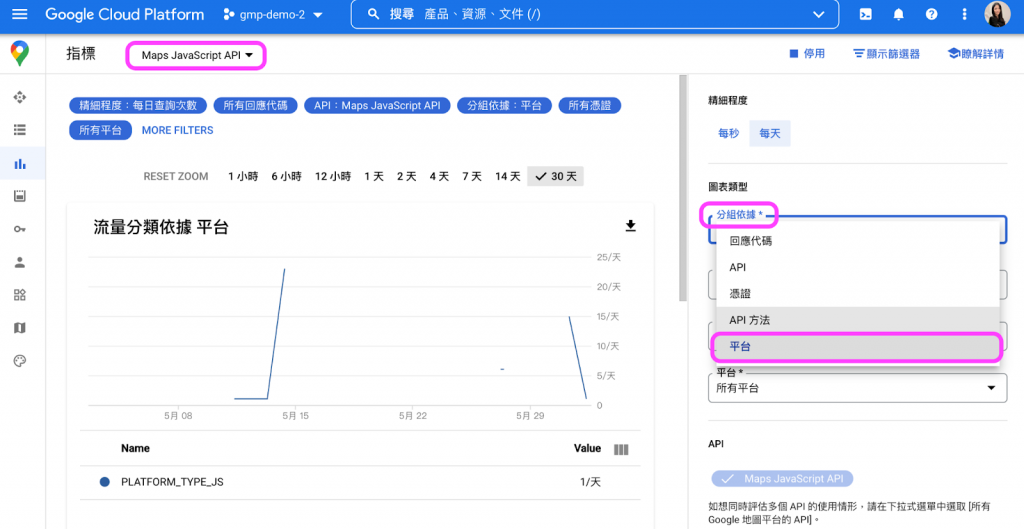The width and height of the screenshot is (1024, 529).
Task: Click the Google Cloud Platform title
Action: pos(125,14)
